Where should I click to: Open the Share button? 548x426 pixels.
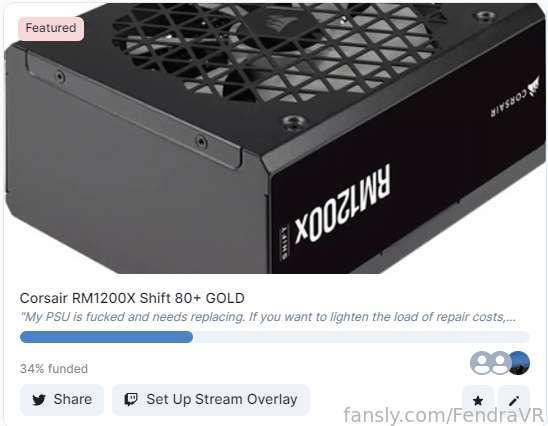(x=62, y=399)
